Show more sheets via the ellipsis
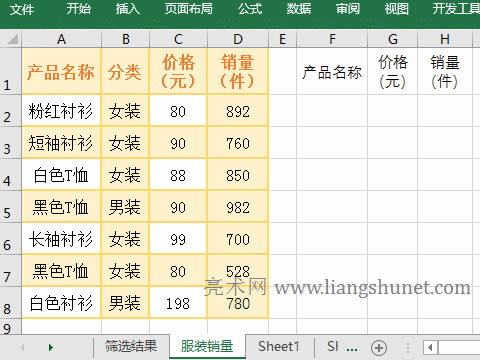 point(352,348)
